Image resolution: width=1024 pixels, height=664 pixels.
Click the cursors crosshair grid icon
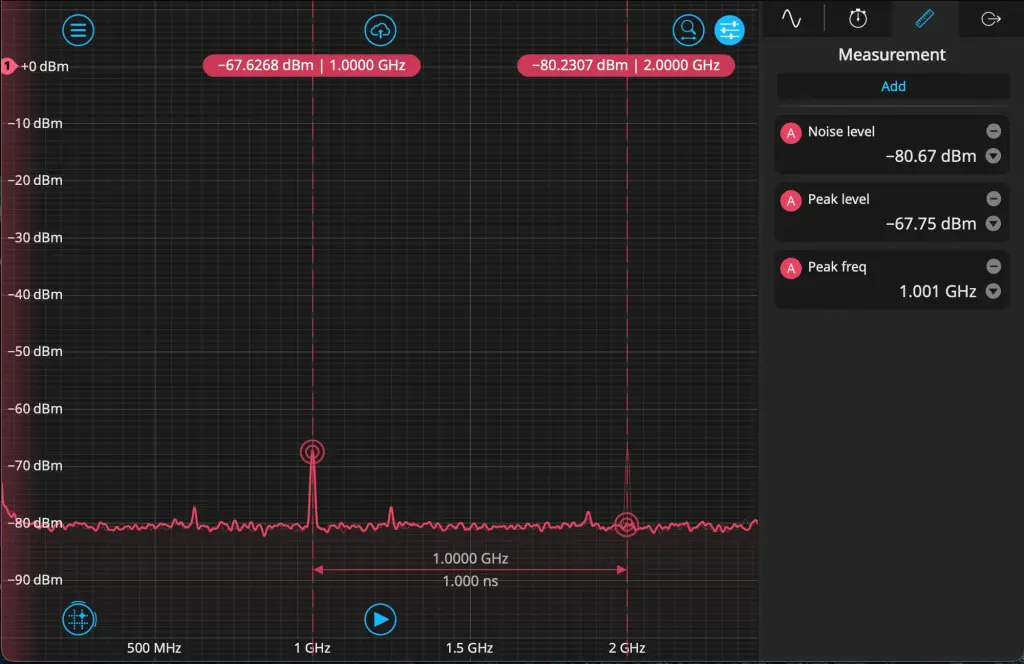tap(78, 618)
